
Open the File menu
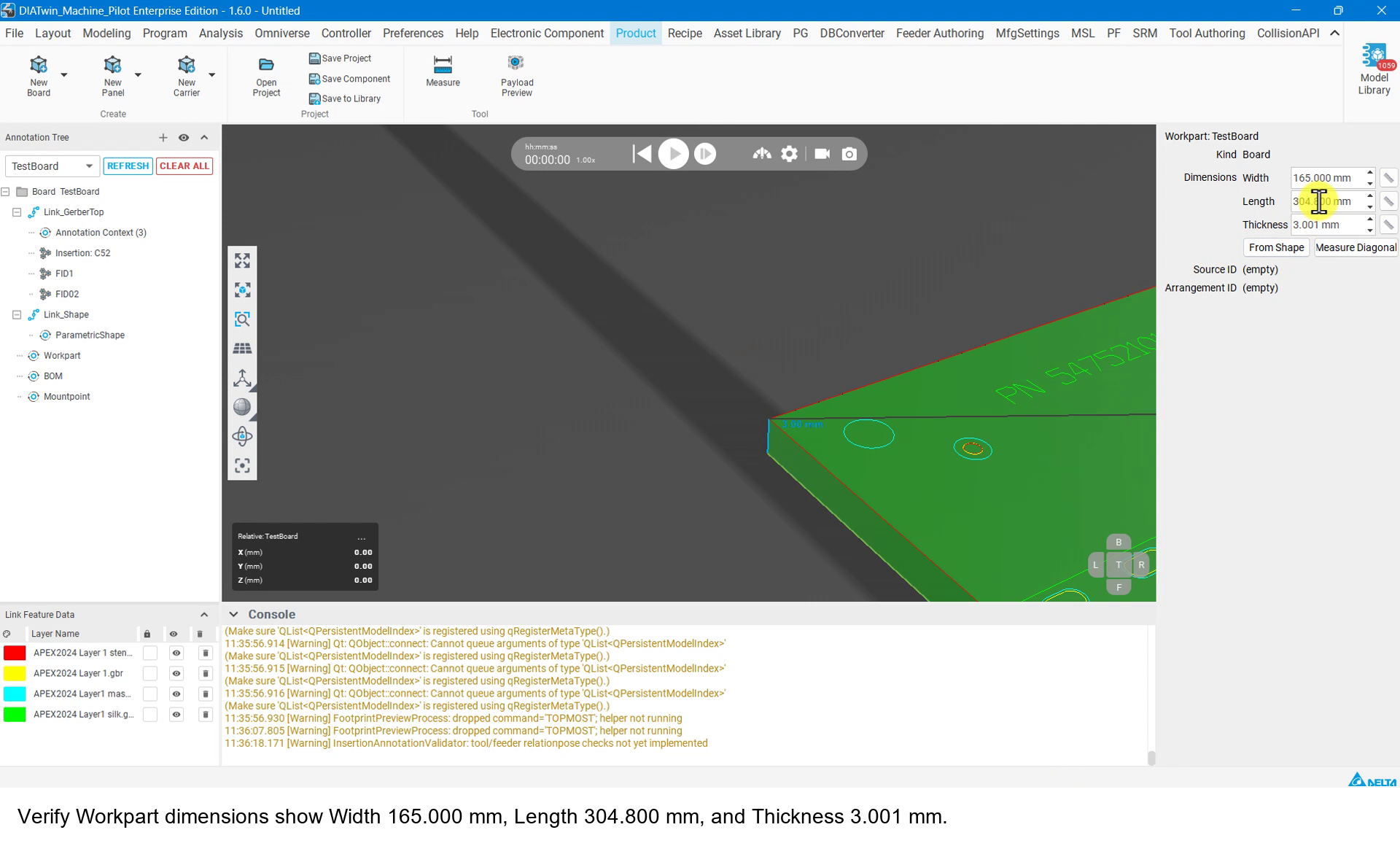click(14, 34)
